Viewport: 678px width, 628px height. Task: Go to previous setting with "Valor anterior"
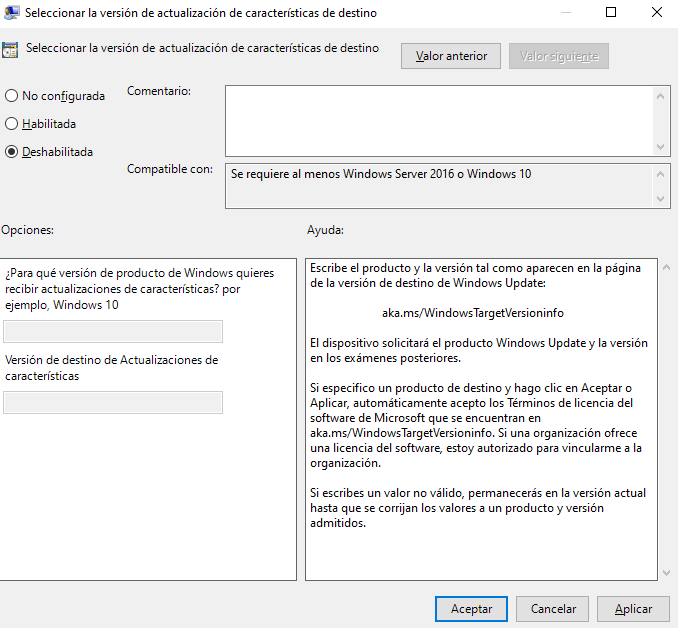(451, 56)
